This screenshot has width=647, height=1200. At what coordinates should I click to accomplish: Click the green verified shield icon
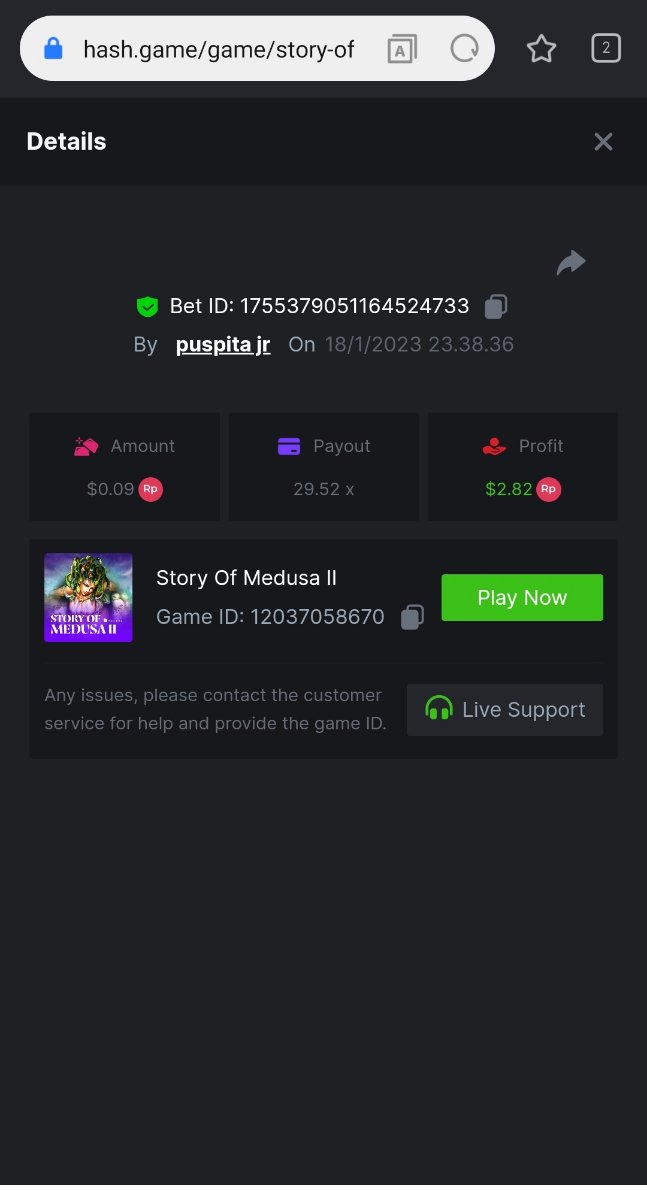pyautogui.click(x=148, y=306)
